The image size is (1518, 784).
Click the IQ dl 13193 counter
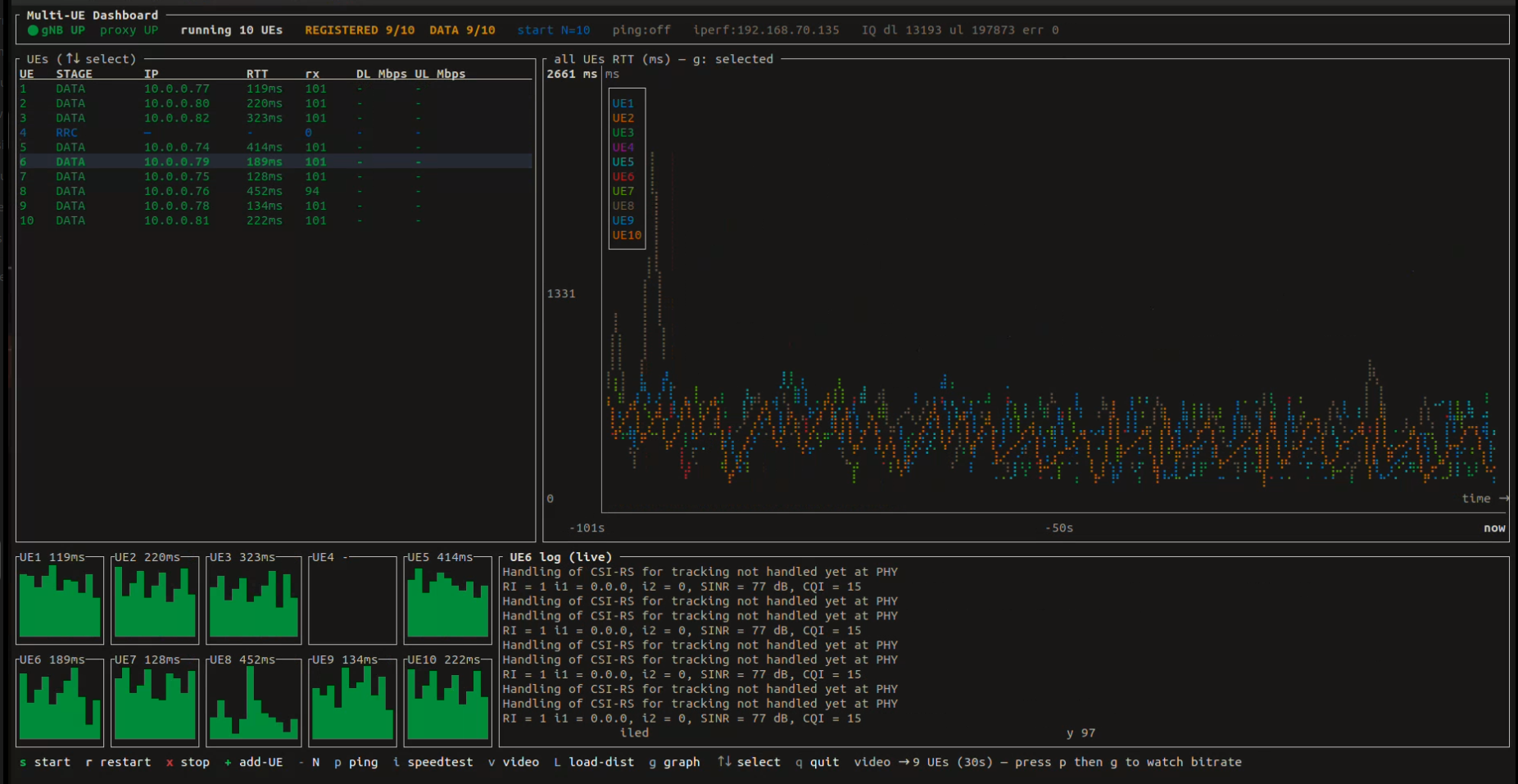(901, 30)
